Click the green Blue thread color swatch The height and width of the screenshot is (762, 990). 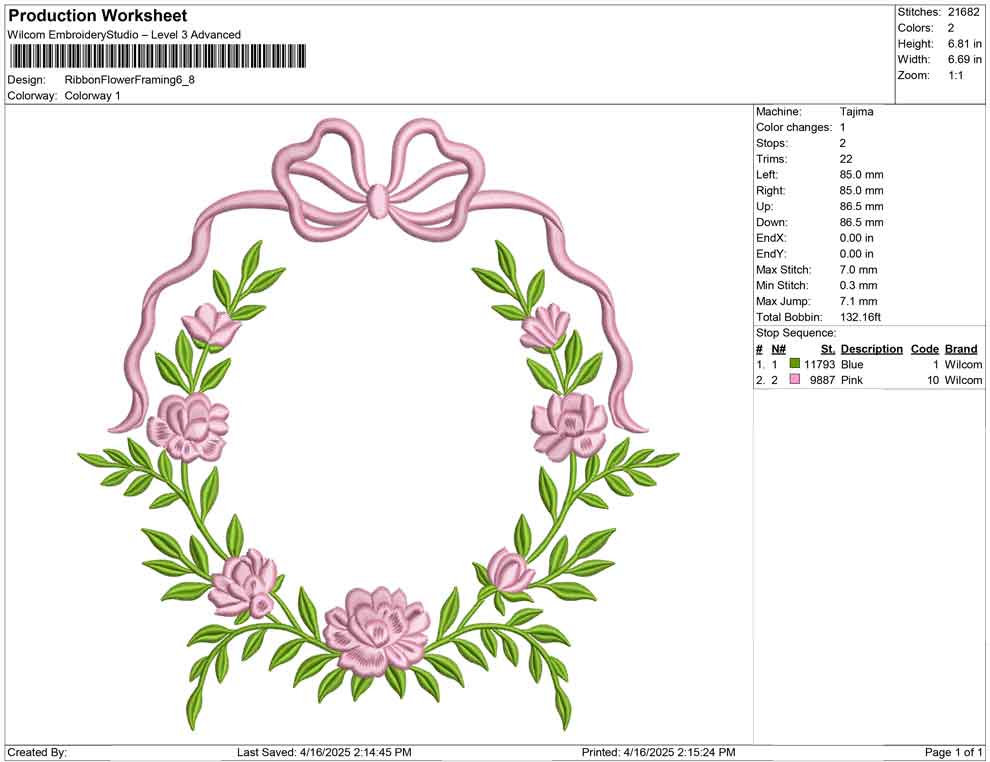pos(795,364)
